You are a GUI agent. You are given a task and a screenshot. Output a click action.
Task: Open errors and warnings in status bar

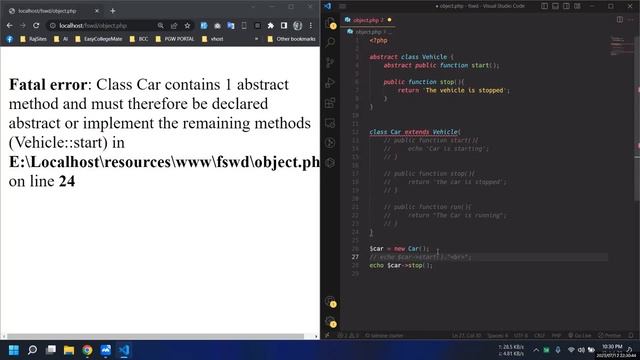point(348,336)
